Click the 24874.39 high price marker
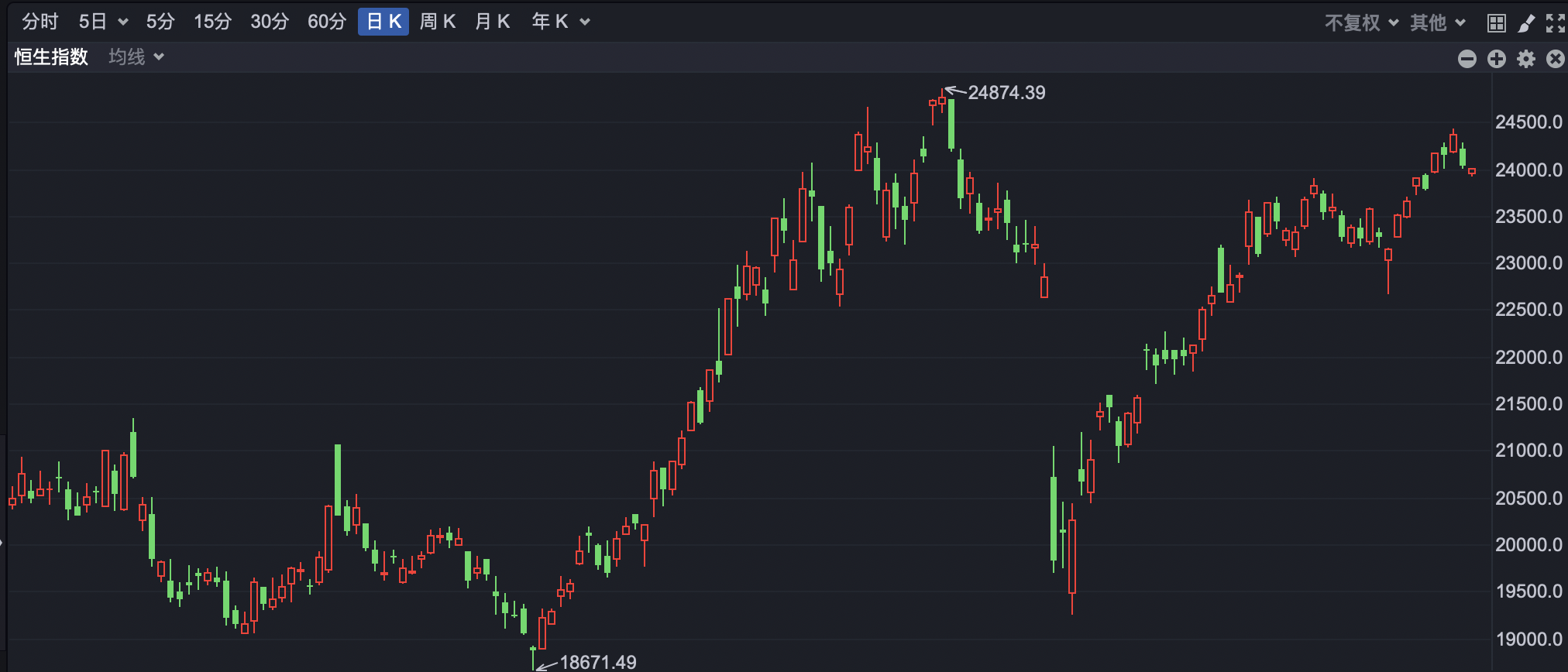 [1006, 93]
